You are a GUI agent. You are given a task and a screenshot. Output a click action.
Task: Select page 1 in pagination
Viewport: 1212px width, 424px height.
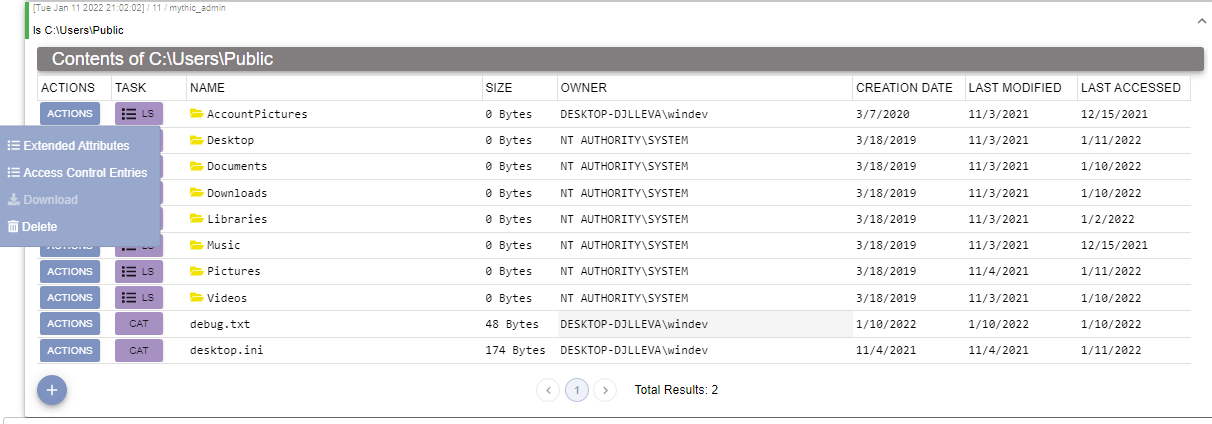point(577,390)
